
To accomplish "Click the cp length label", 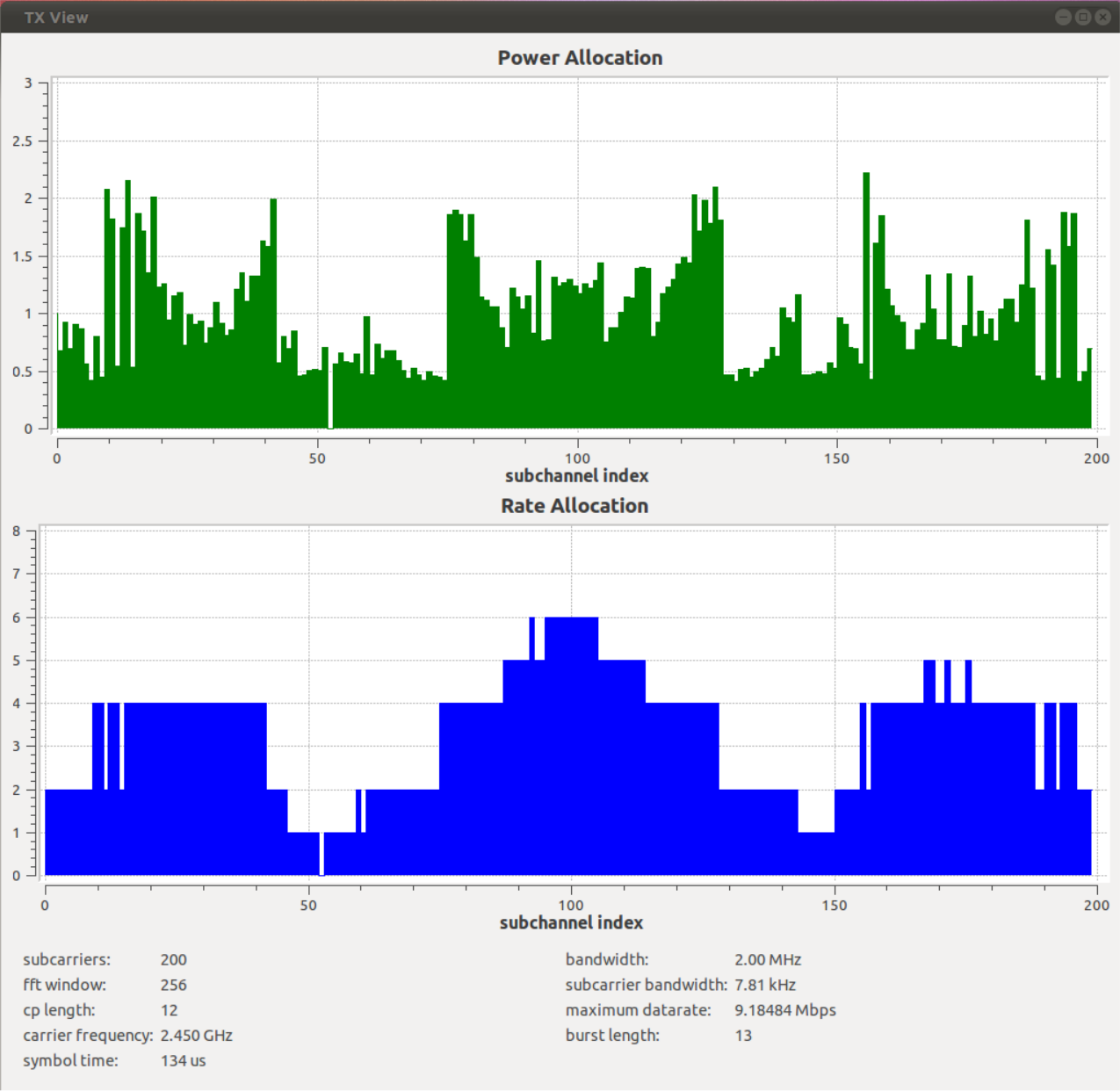I will (x=59, y=1010).
